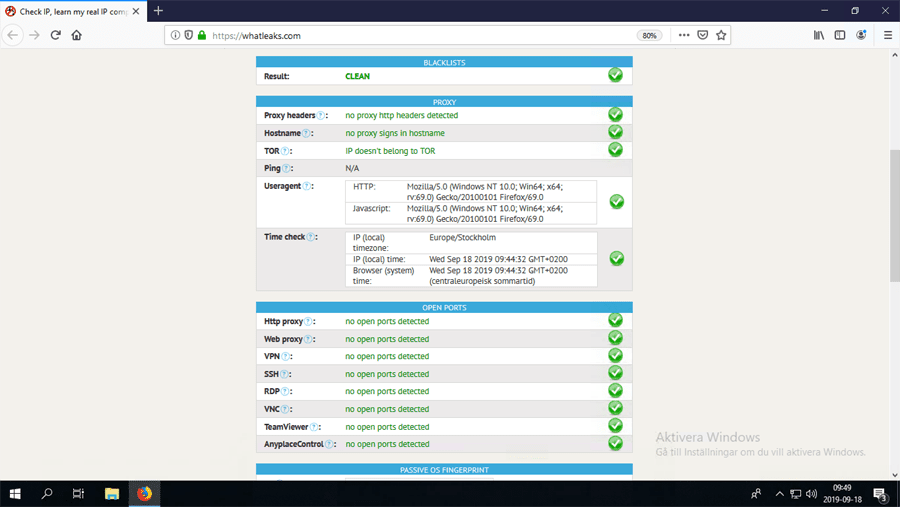Image resolution: width=900 pixels, height=507 pixels.
Task: Open a new tab
Action: pyautogui.click(x=158, y=11)
